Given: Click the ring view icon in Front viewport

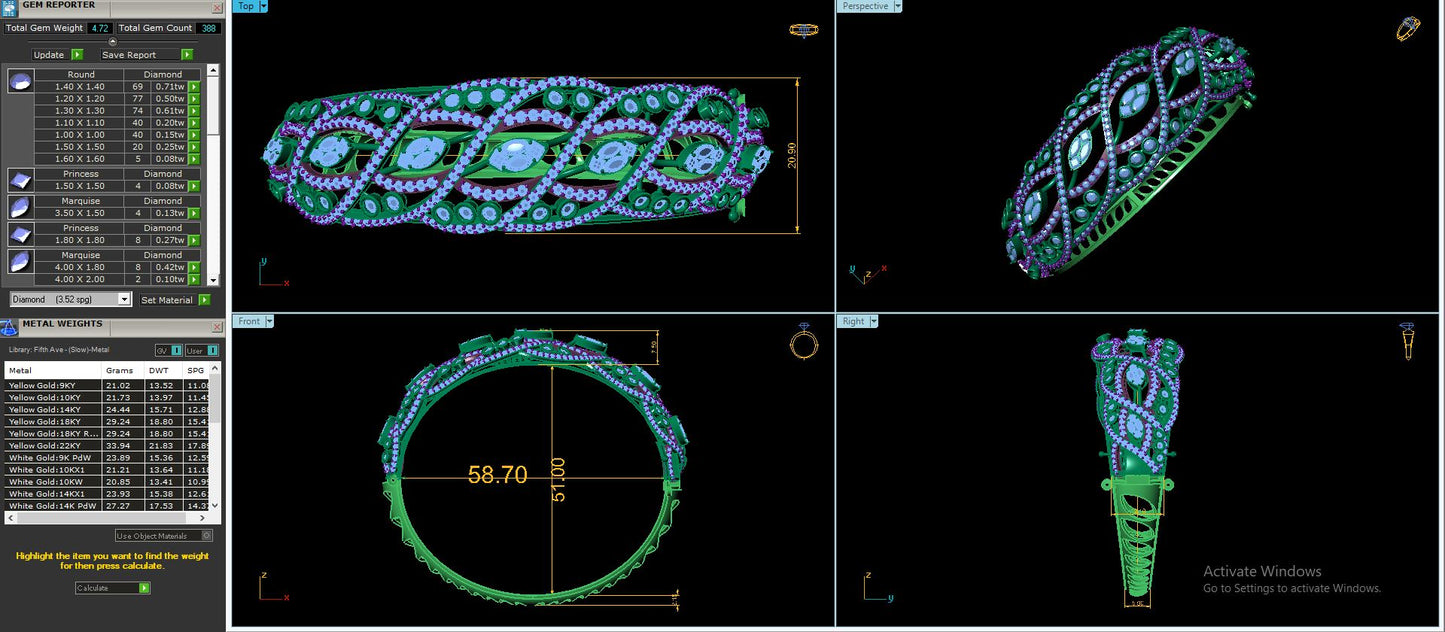Looking at the screenshot, I should 804,343.
